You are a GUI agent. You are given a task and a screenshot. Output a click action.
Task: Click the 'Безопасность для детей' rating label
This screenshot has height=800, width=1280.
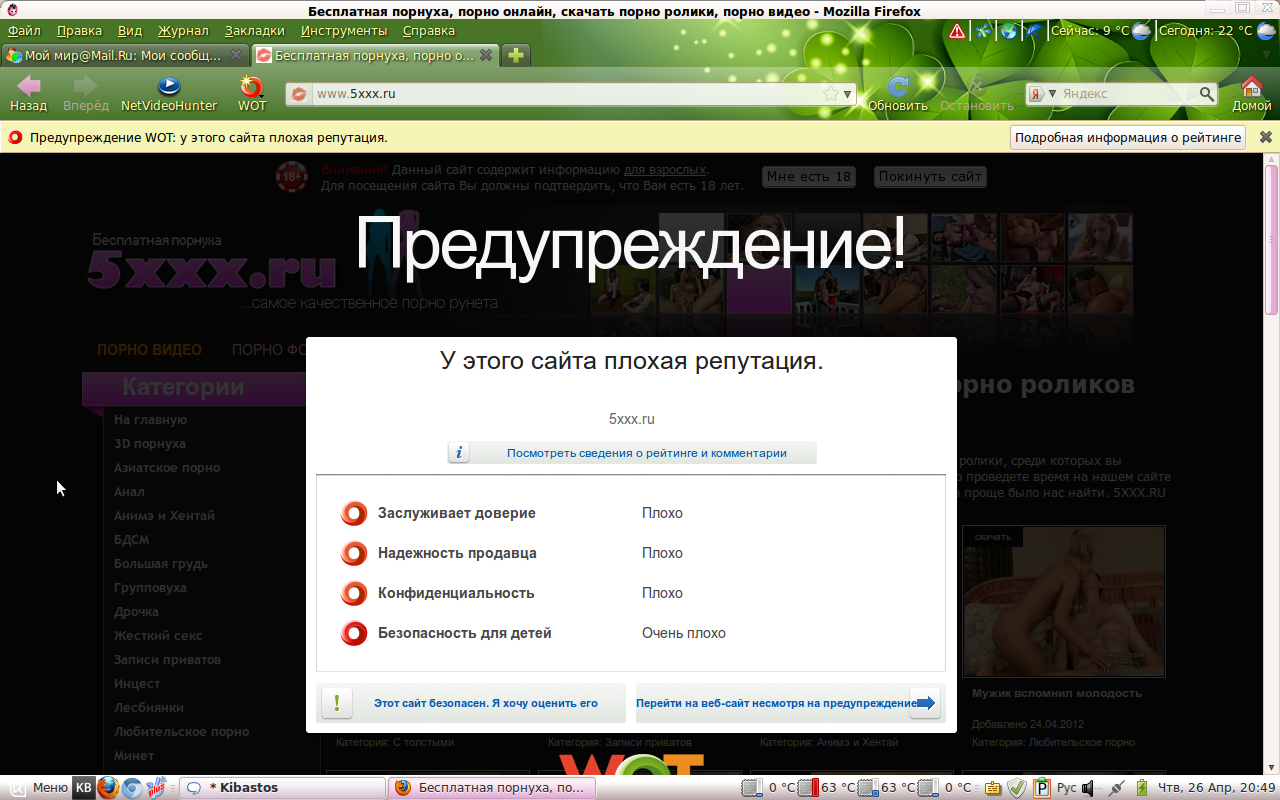(465, 633)
